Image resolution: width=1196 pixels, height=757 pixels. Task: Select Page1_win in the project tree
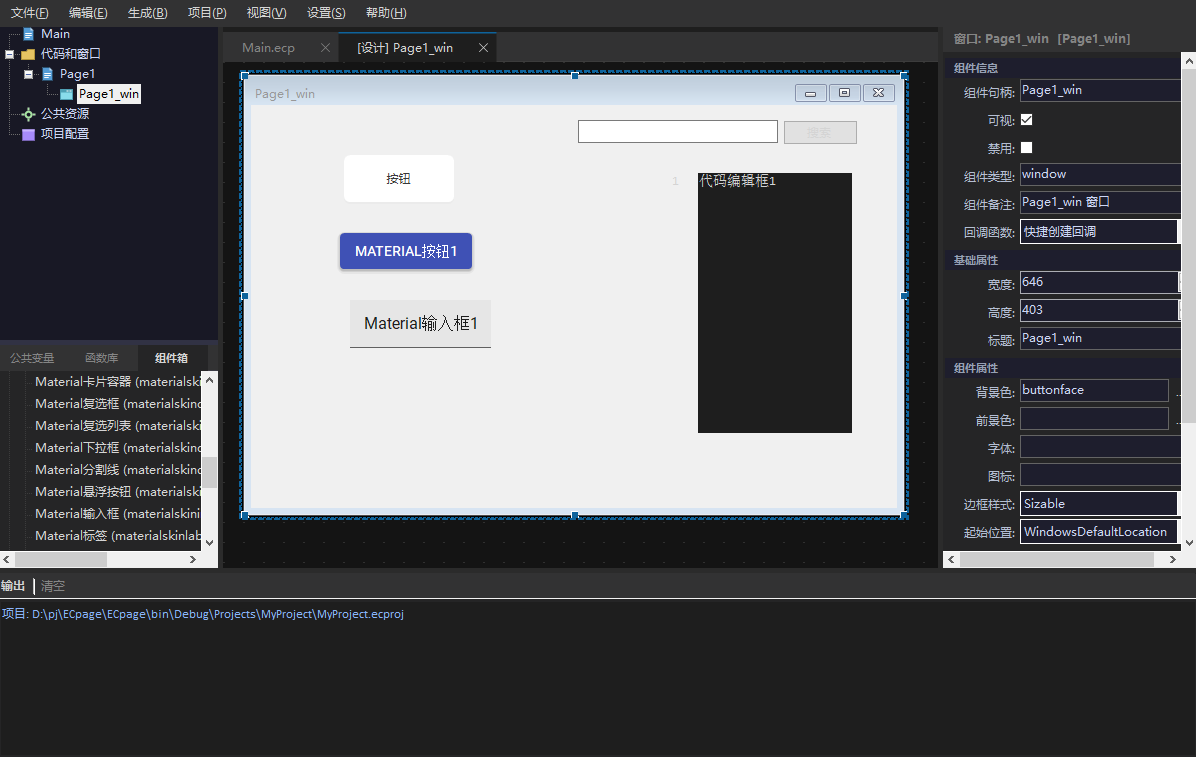pyautogui.click(x=108, y=94)
